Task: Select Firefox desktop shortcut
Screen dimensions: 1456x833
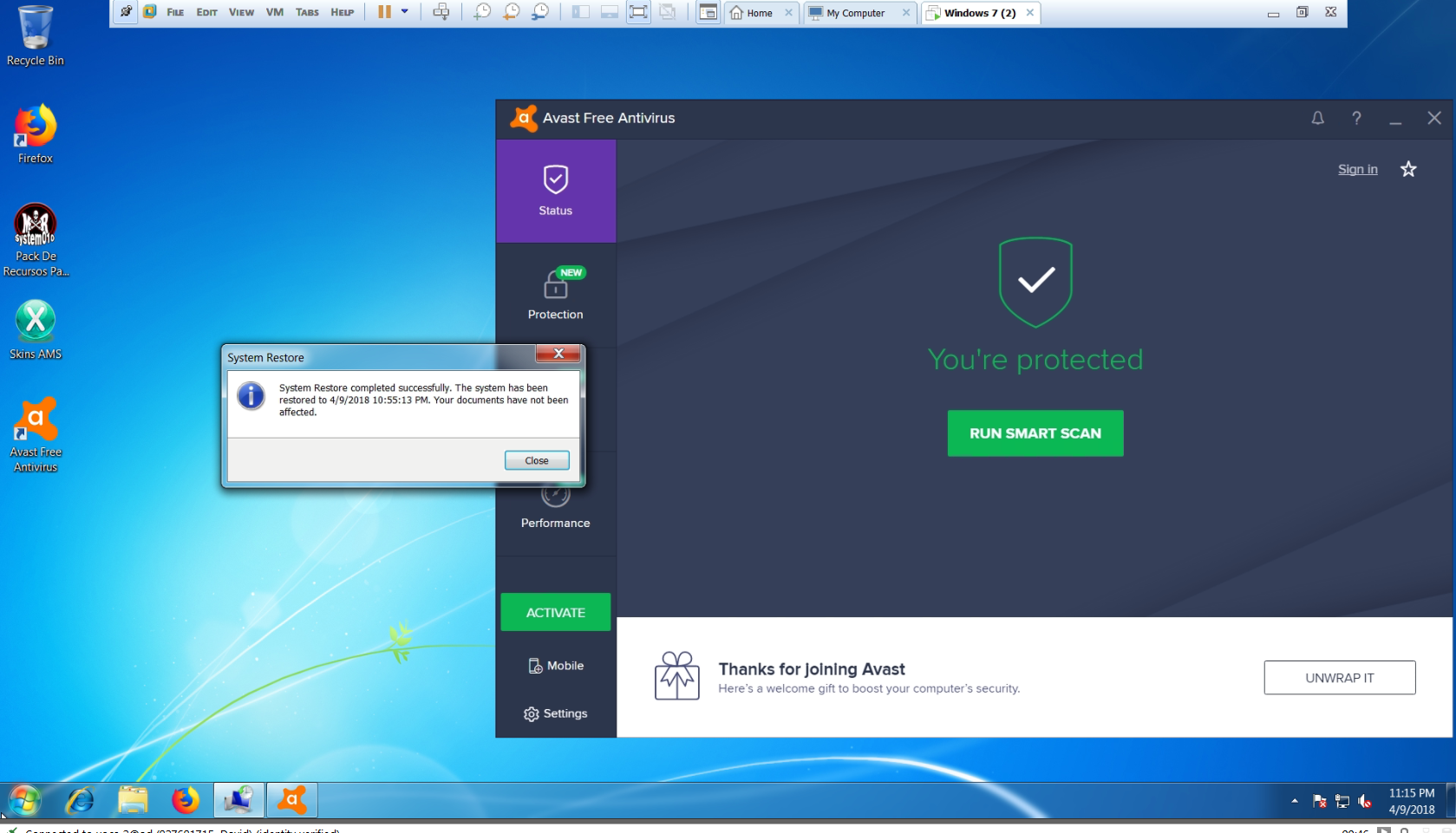Action: point(36,133)
